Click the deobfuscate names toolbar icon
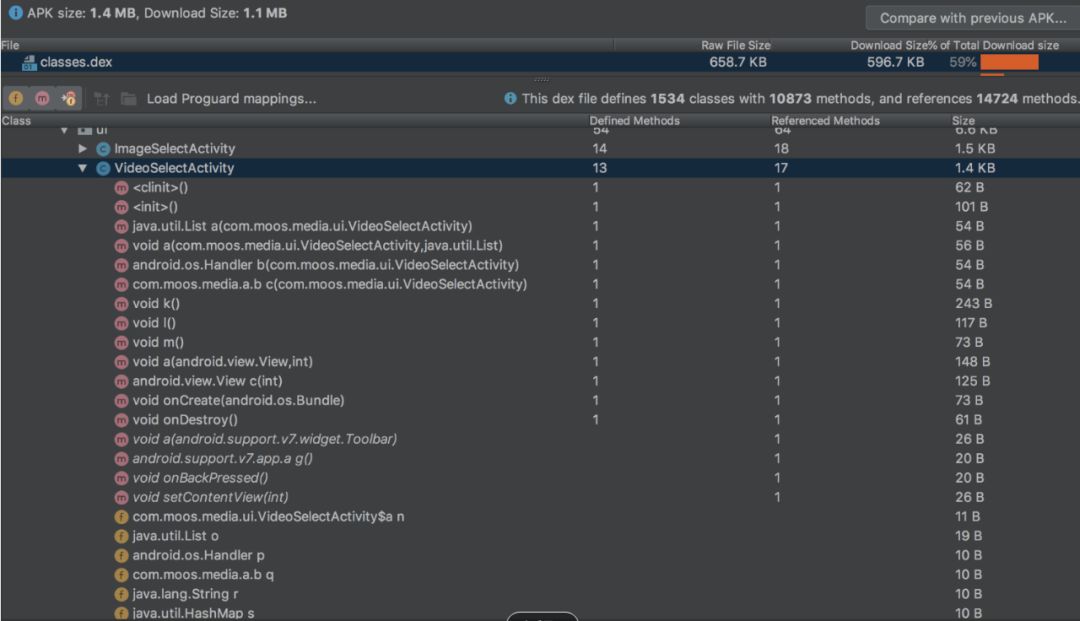 click(x=101, y=99)
